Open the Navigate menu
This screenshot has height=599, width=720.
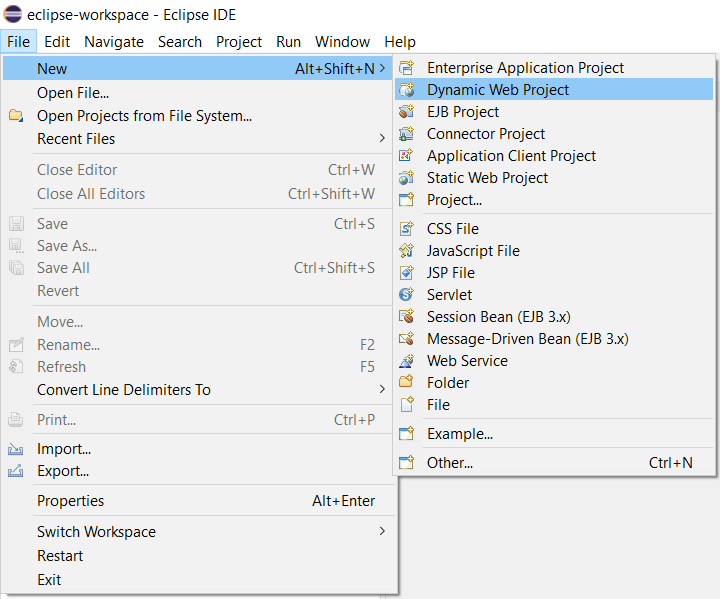114,41
